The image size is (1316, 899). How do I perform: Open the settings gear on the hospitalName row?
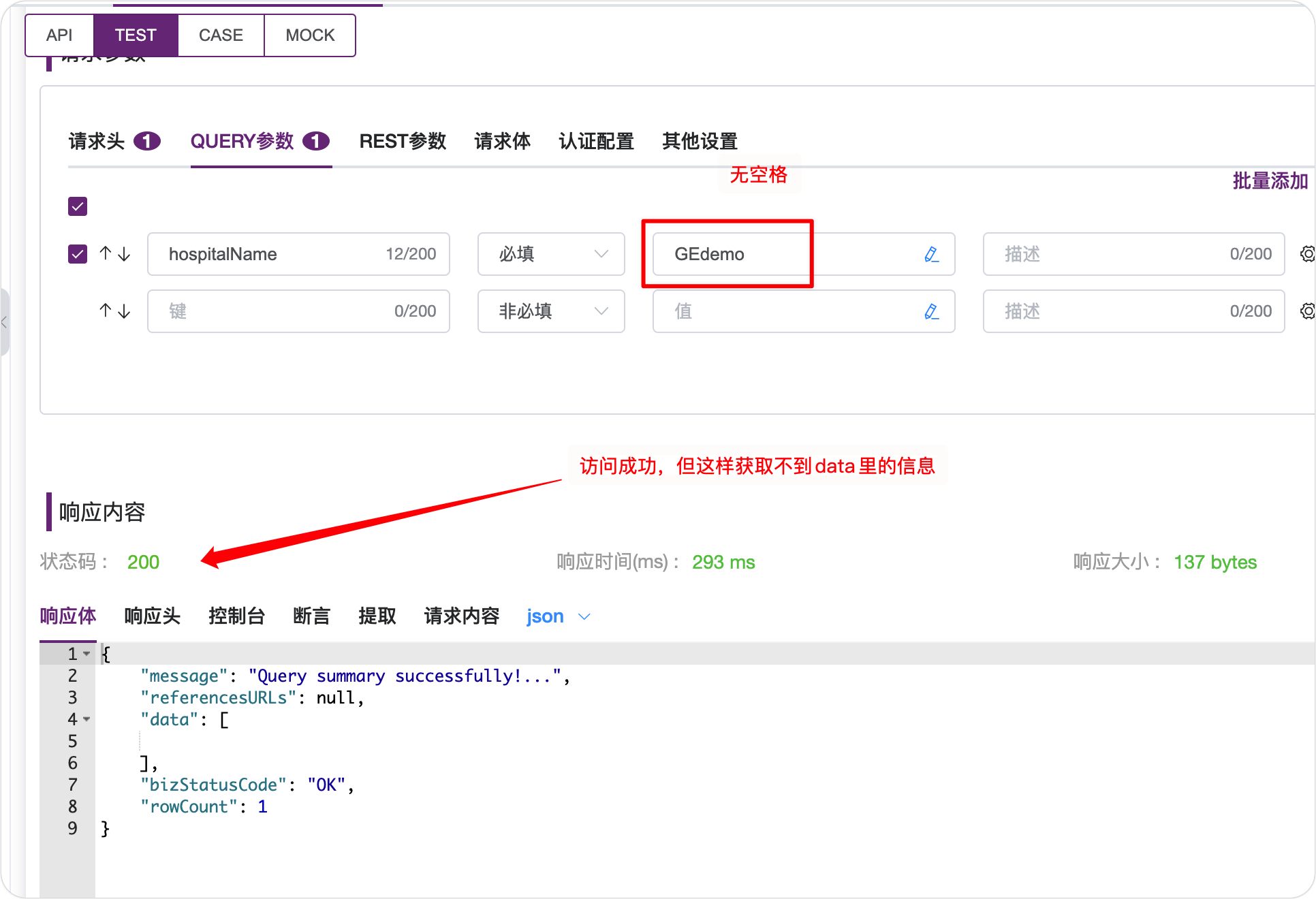point(1306,254)
